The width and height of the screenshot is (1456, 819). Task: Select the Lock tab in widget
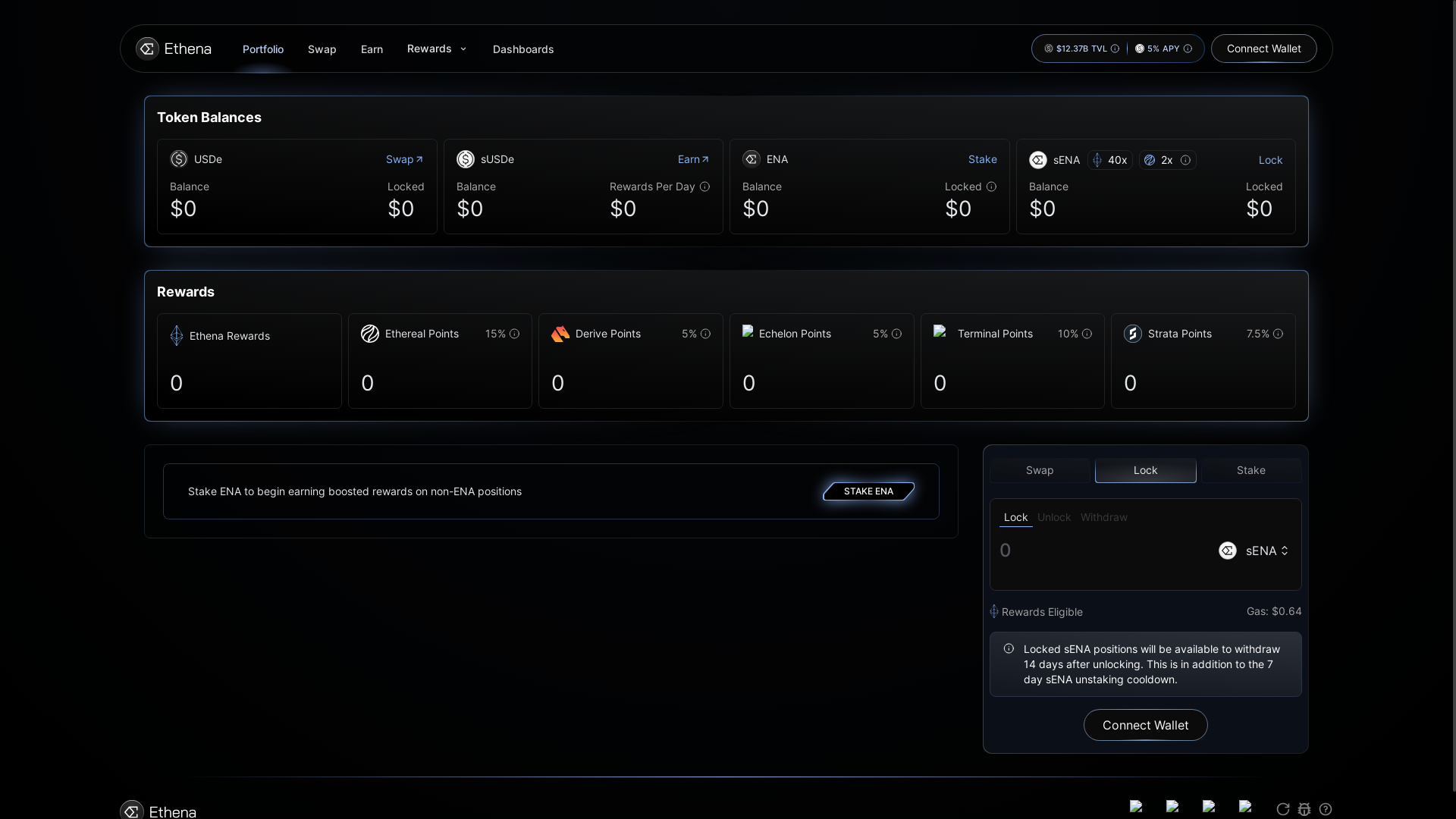(x=1146, y=470)
